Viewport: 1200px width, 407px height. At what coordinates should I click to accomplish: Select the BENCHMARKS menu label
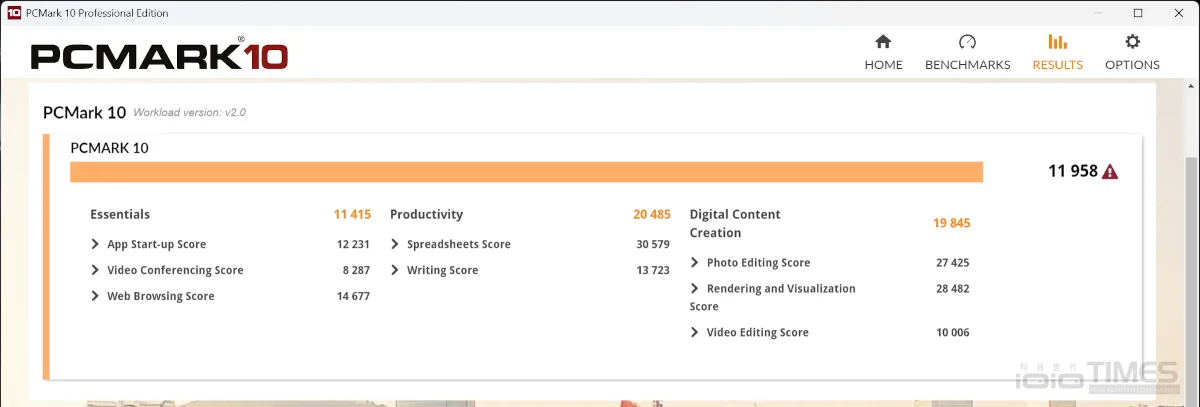coord(967,65)
